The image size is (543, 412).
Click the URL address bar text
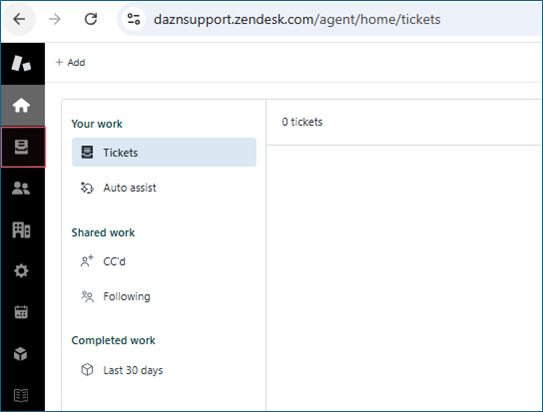[x=297, y=19]
